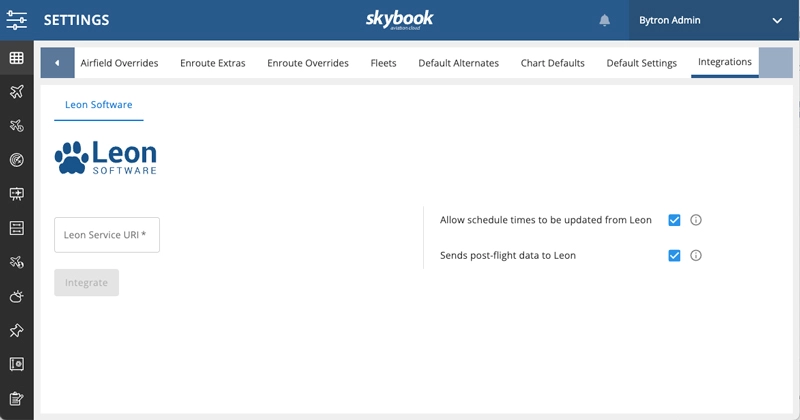The height and width of the screenshot is (420, 800).
Task: Click the settings sliders icon in header
Action: 17,20
